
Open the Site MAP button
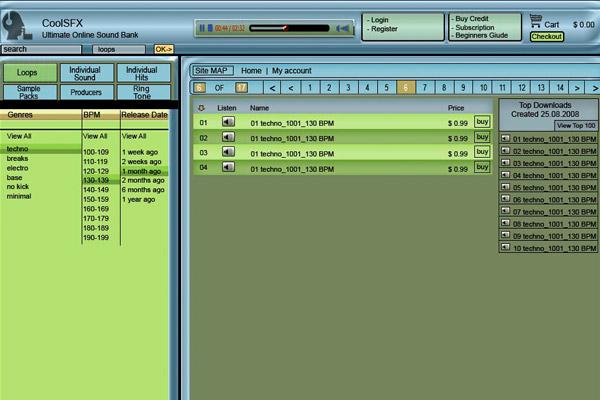pyautogui.click(x=212, y=70)
